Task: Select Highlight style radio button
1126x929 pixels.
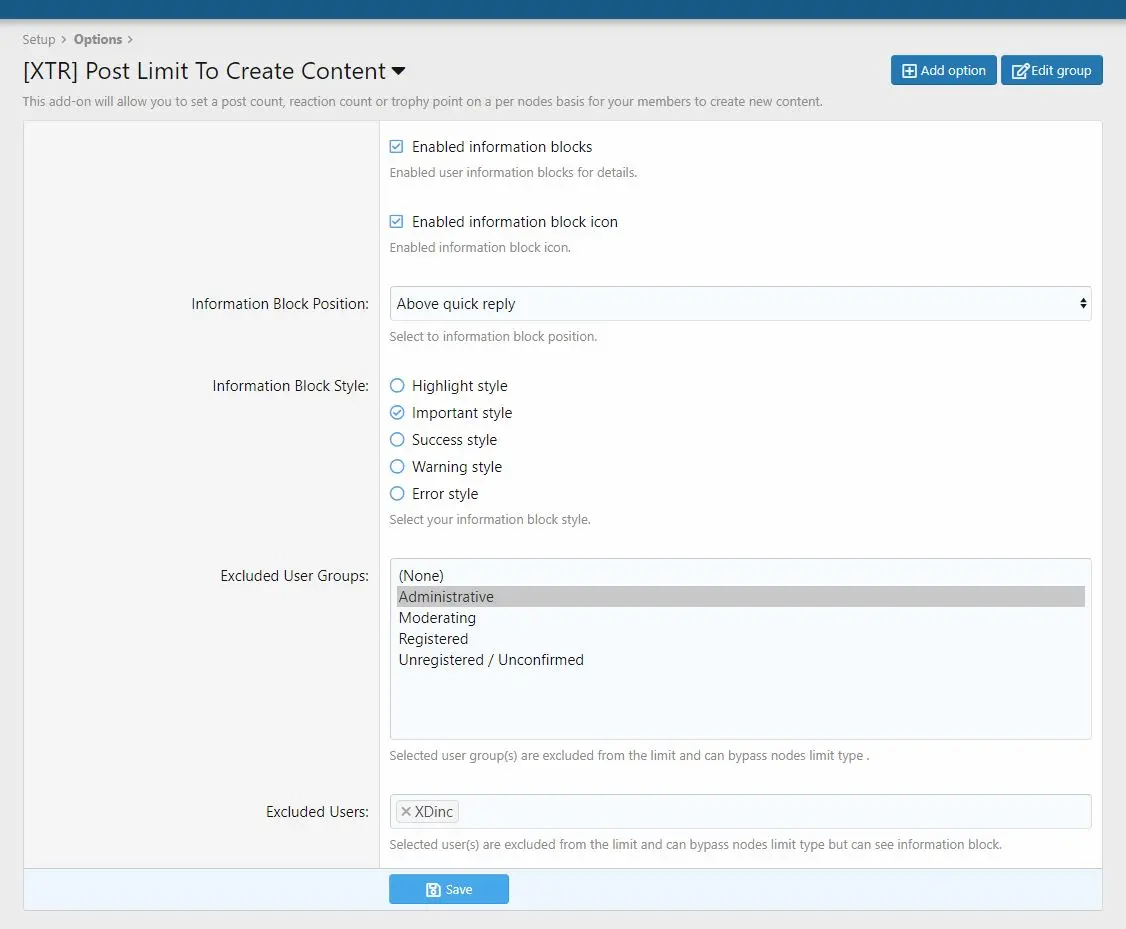Action: pyautogui.click(x=397, y=386)
